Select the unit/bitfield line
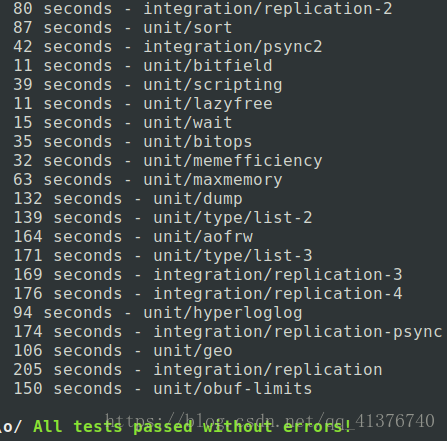 click(x=143, y=66)
